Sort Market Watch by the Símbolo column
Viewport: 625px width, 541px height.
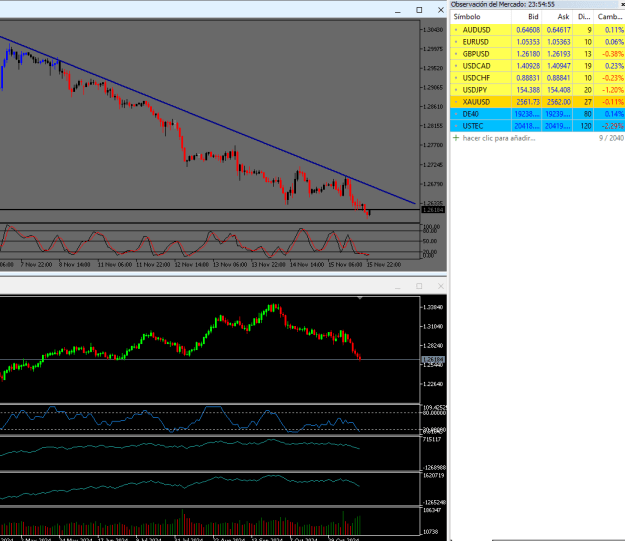466,17
